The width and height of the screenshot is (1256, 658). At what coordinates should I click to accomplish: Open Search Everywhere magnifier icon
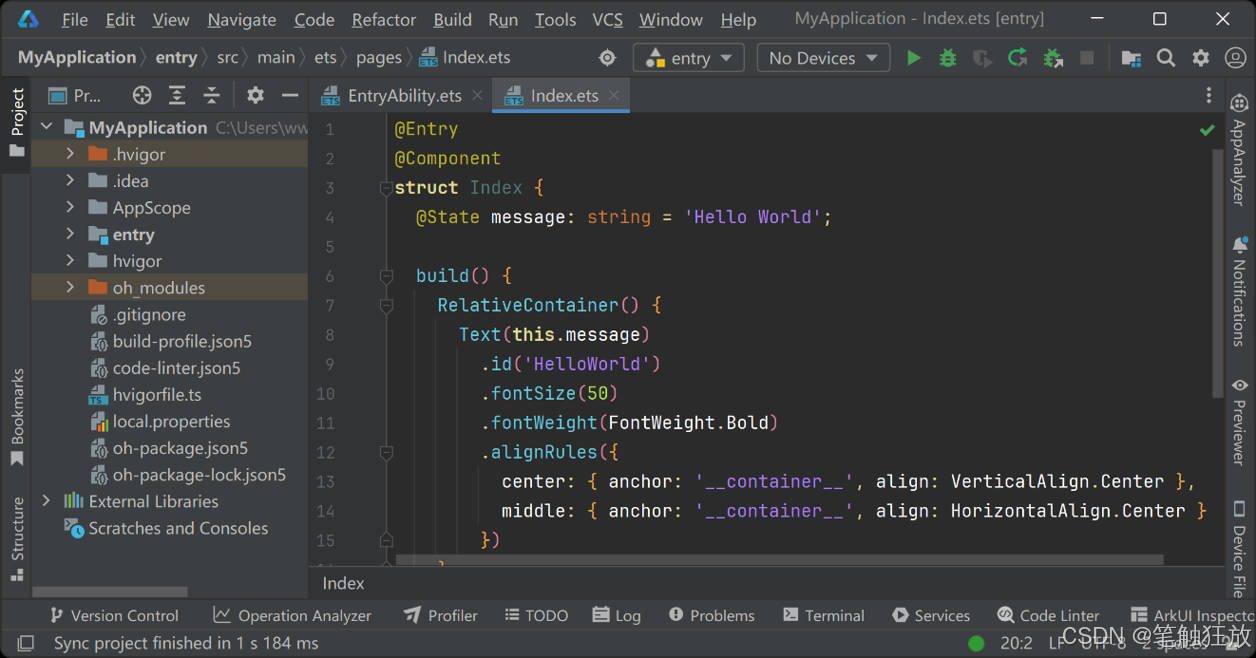click(x=1166, y=58)
